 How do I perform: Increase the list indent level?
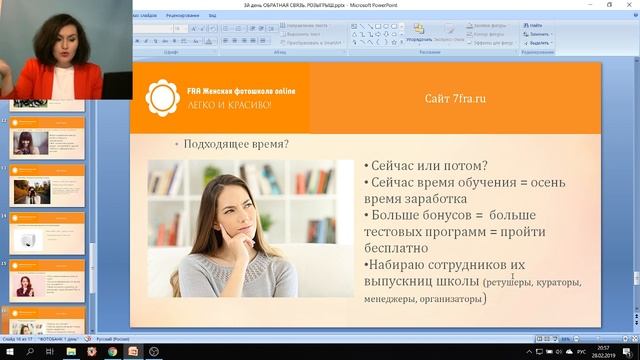261,29
